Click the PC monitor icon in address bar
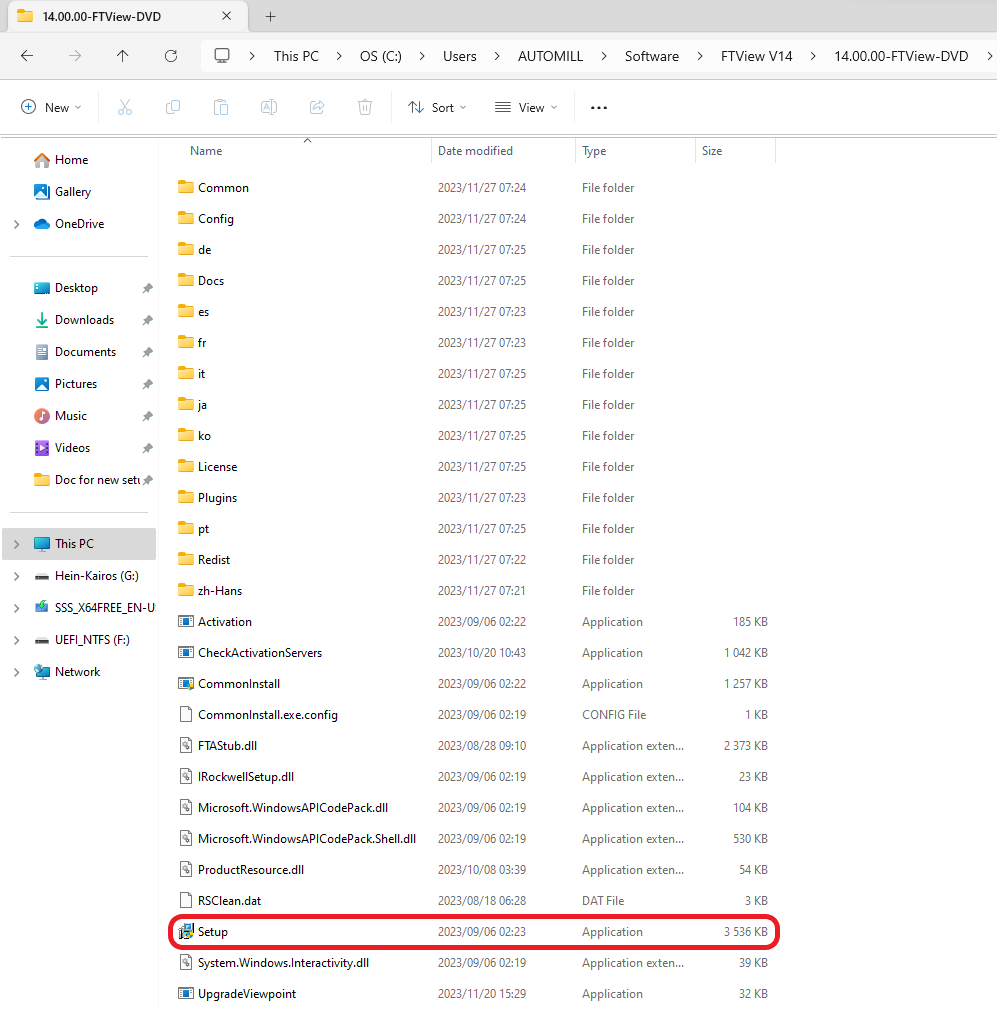Screen dimensions: 997x1016 pos(222,56)
